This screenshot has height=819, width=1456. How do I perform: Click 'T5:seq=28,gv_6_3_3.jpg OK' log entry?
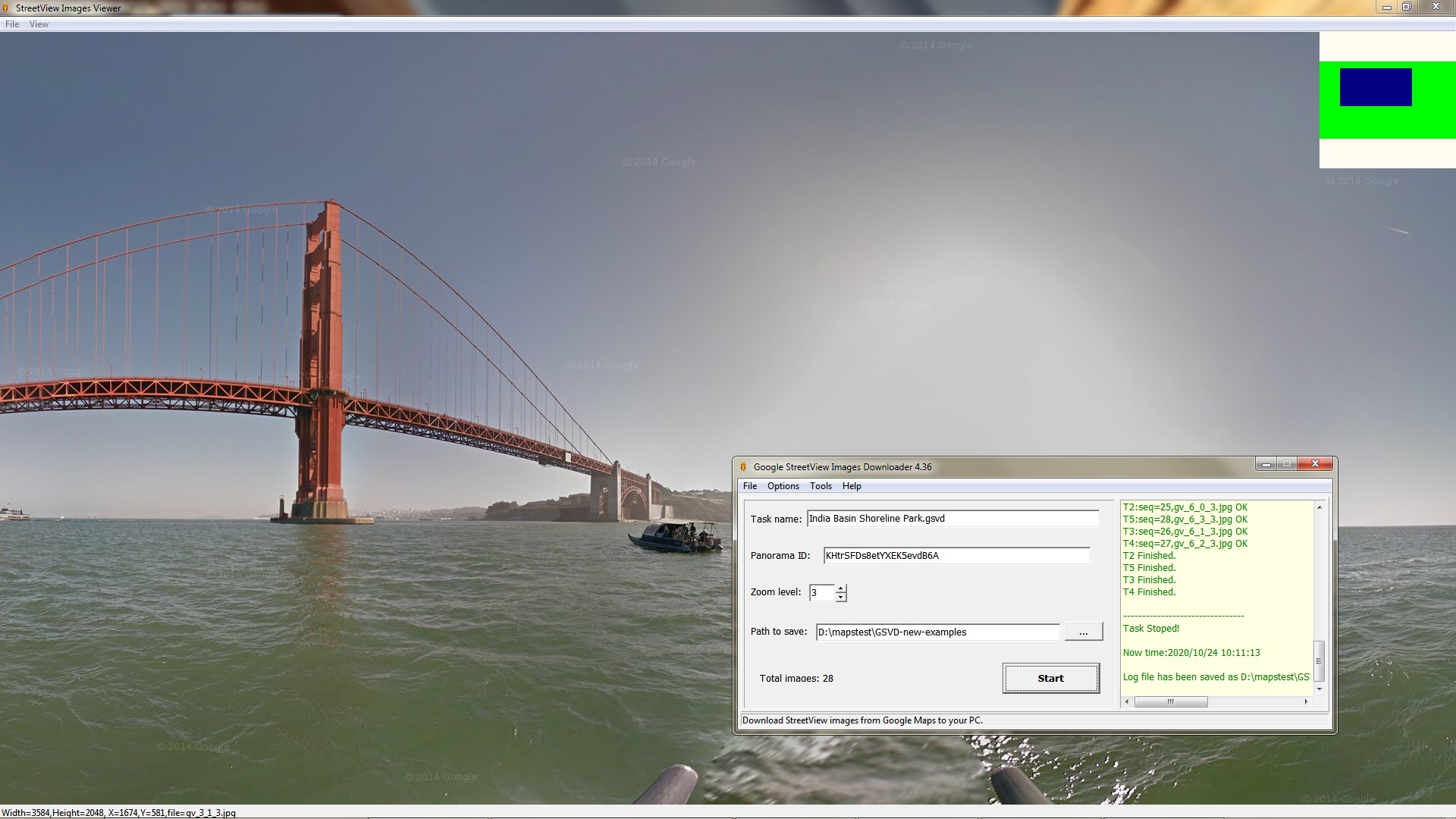point(1185,519)
